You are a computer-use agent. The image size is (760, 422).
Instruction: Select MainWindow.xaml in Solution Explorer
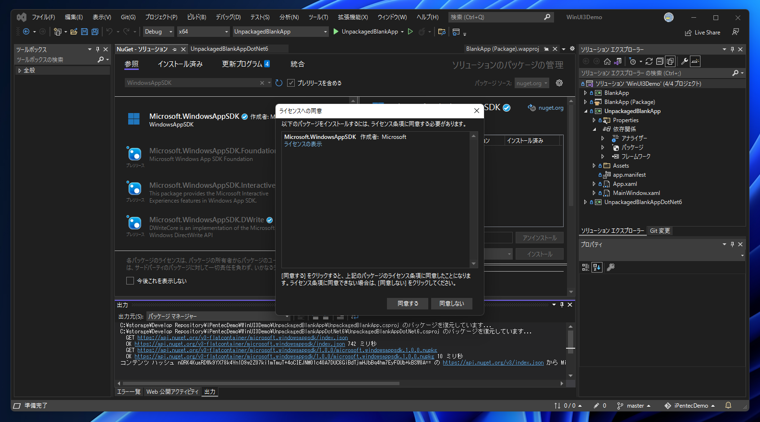tap(636, 193)
